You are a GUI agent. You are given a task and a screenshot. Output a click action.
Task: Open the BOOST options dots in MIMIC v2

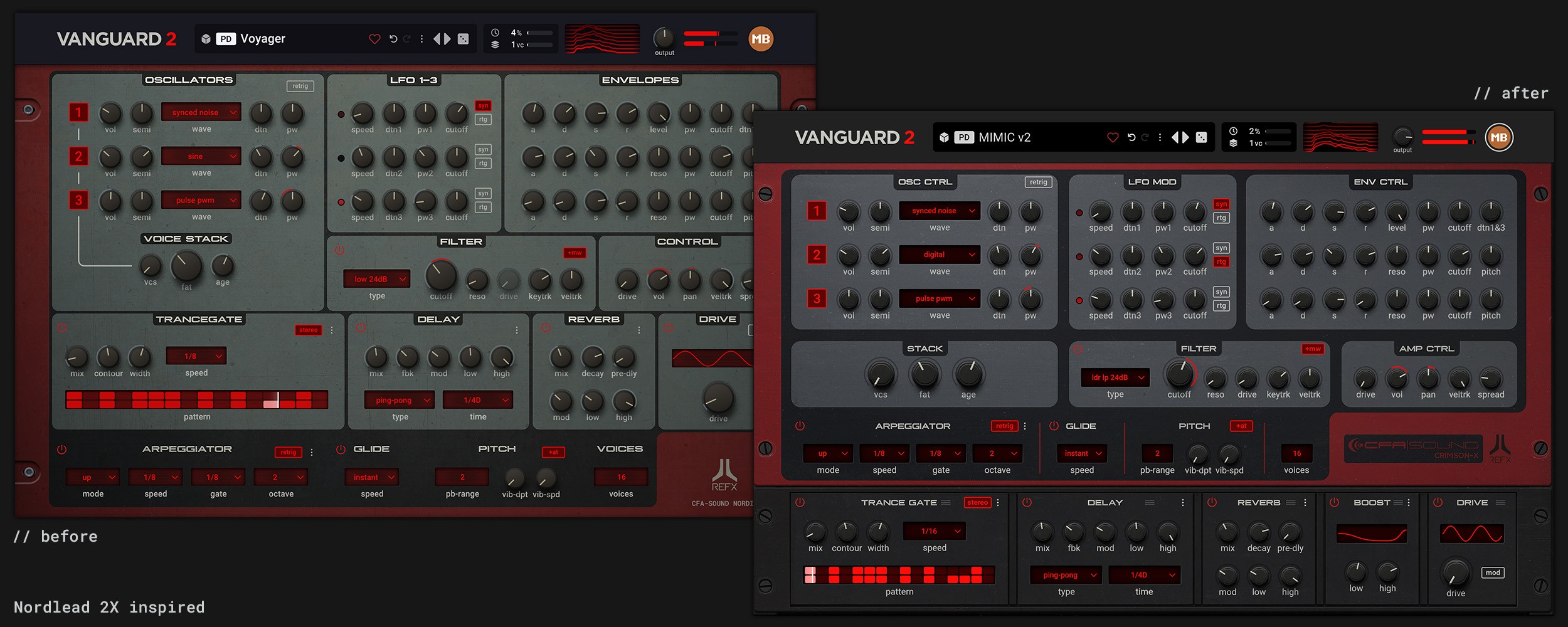(x=1409, y=503)
